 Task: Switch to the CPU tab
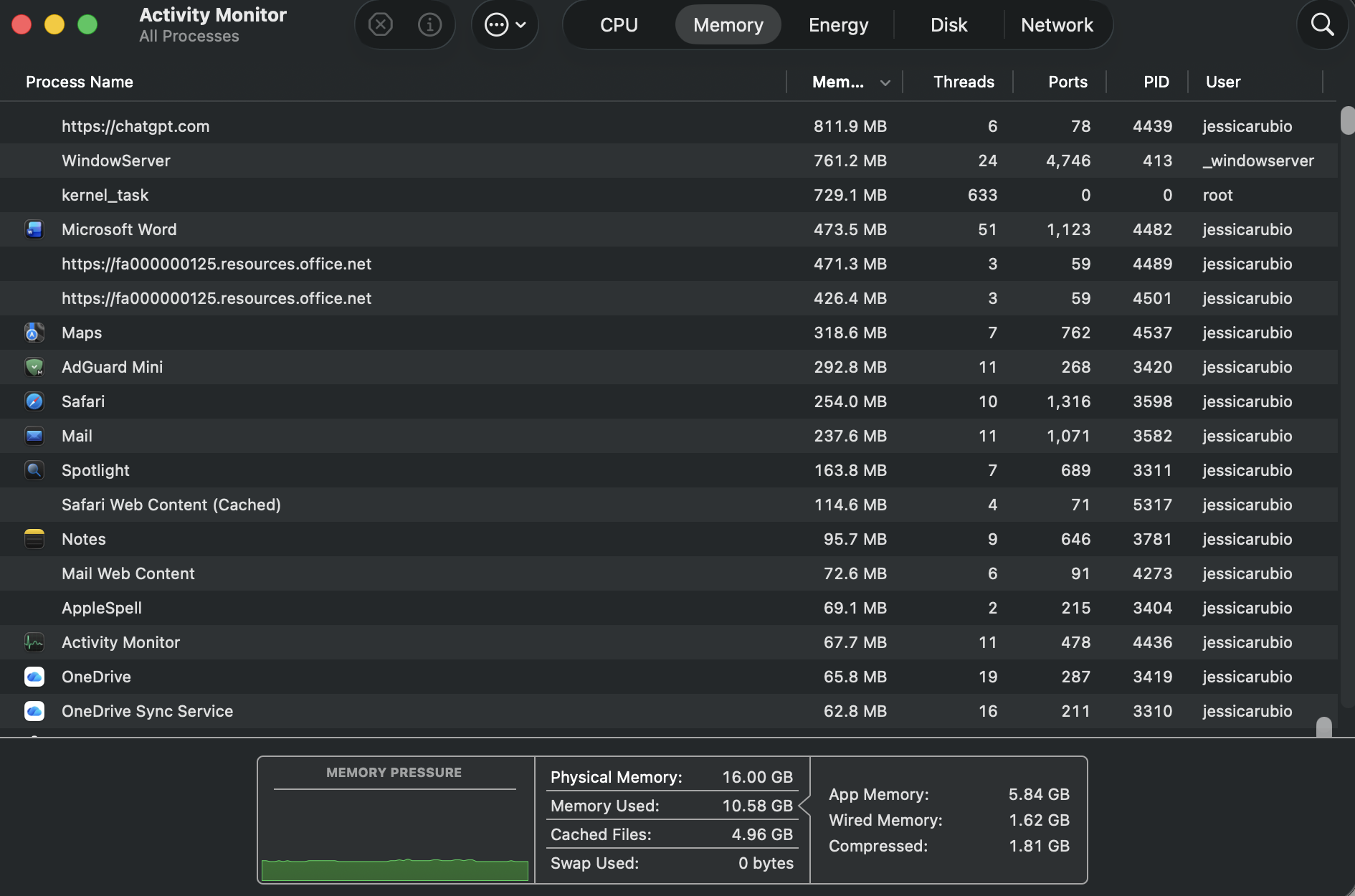[618, 24]
